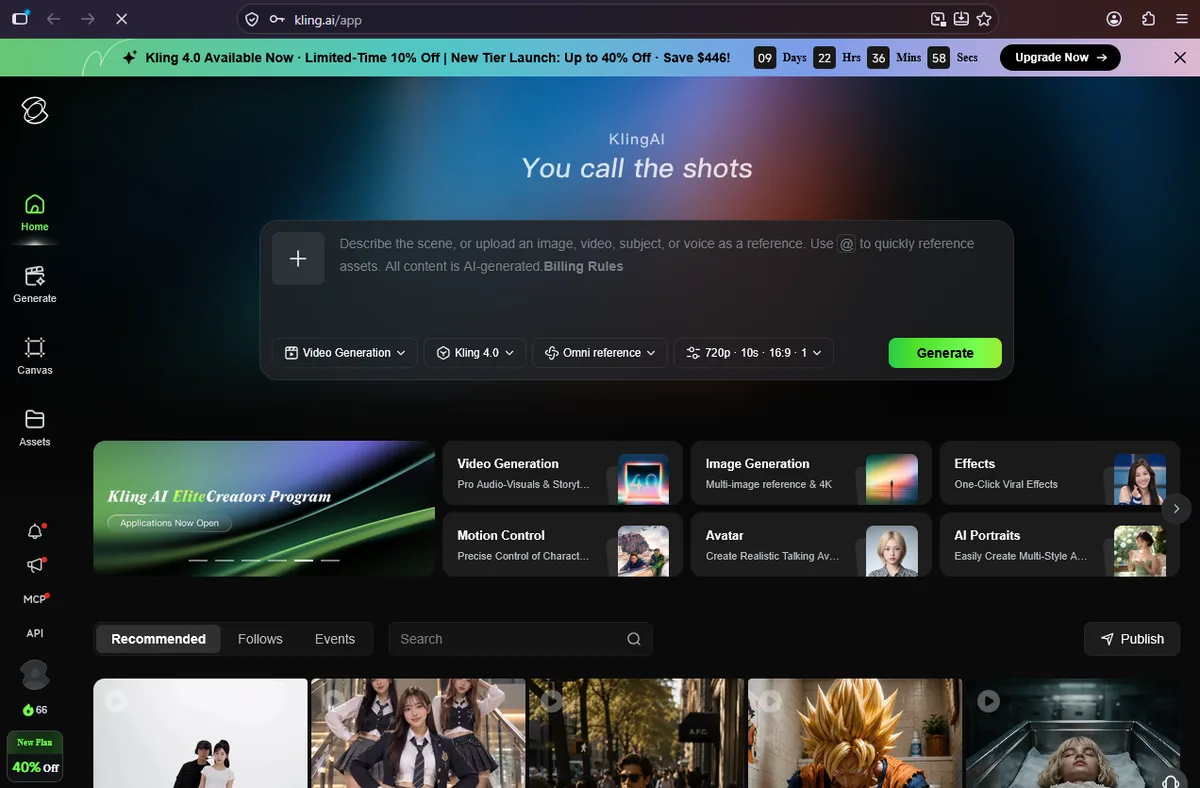Open the user profile avatar

[35, 675]
